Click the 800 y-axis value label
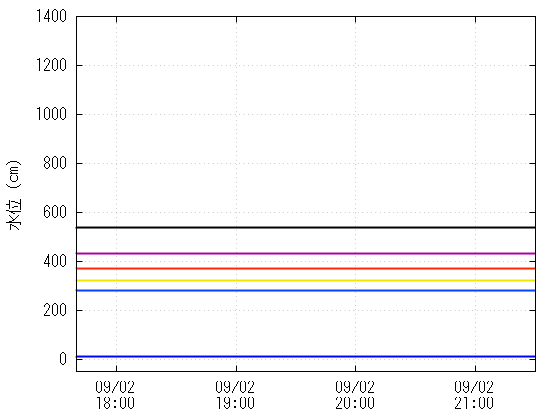Viewport: 560px width, 420px height. [x=55, y=163]
